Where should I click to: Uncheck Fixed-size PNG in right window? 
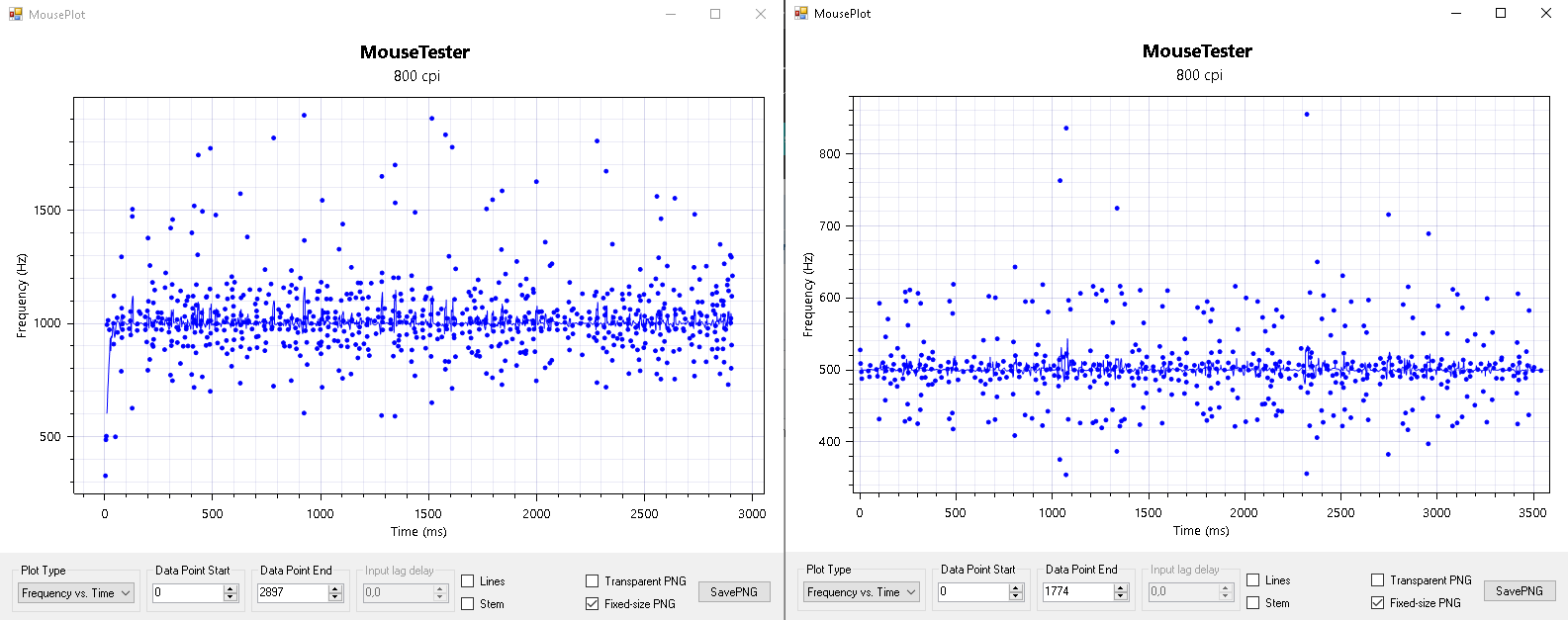coord(1378,603)
